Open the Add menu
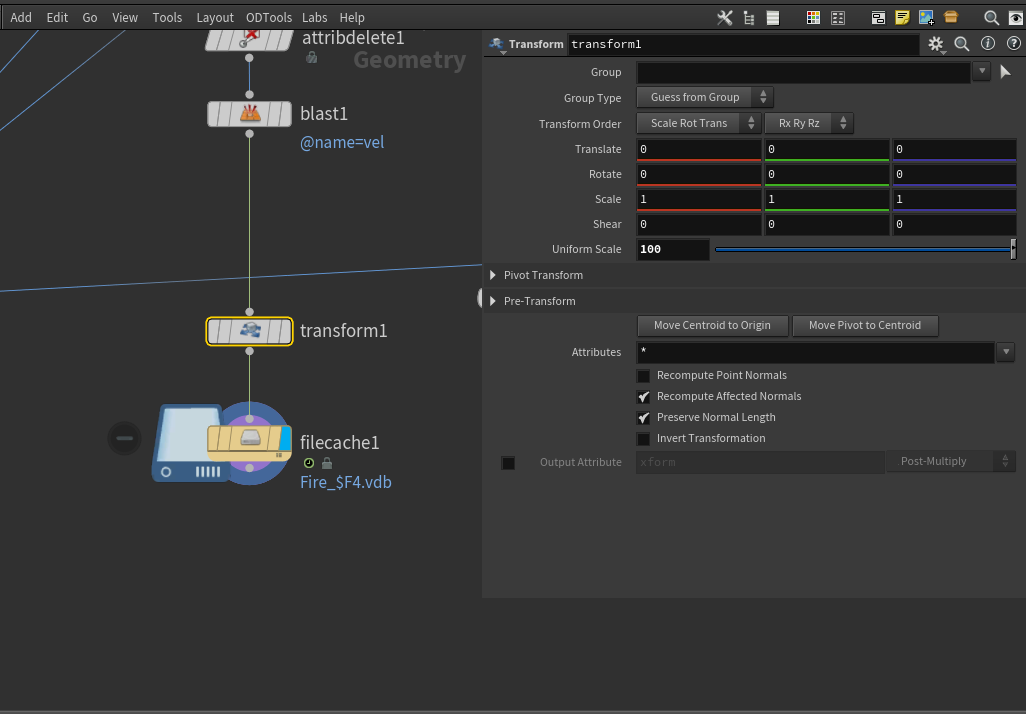The width and height of the screenshot is (1026, 714). [21, 18]
